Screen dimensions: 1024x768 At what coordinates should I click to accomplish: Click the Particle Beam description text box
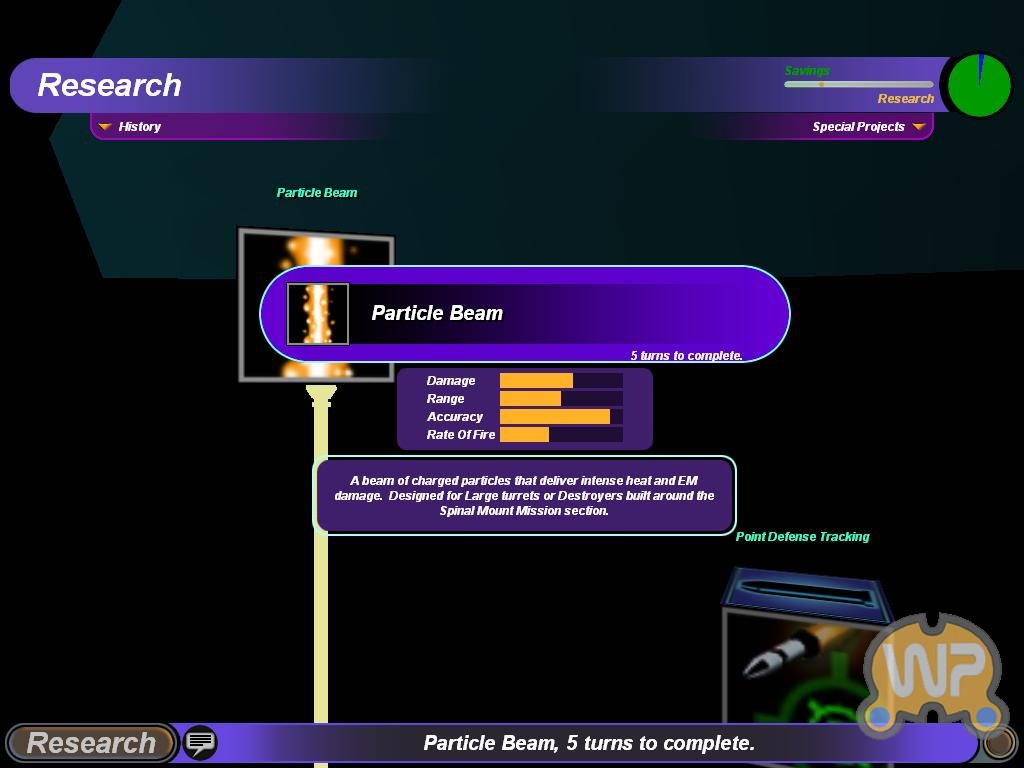[525, 495]
